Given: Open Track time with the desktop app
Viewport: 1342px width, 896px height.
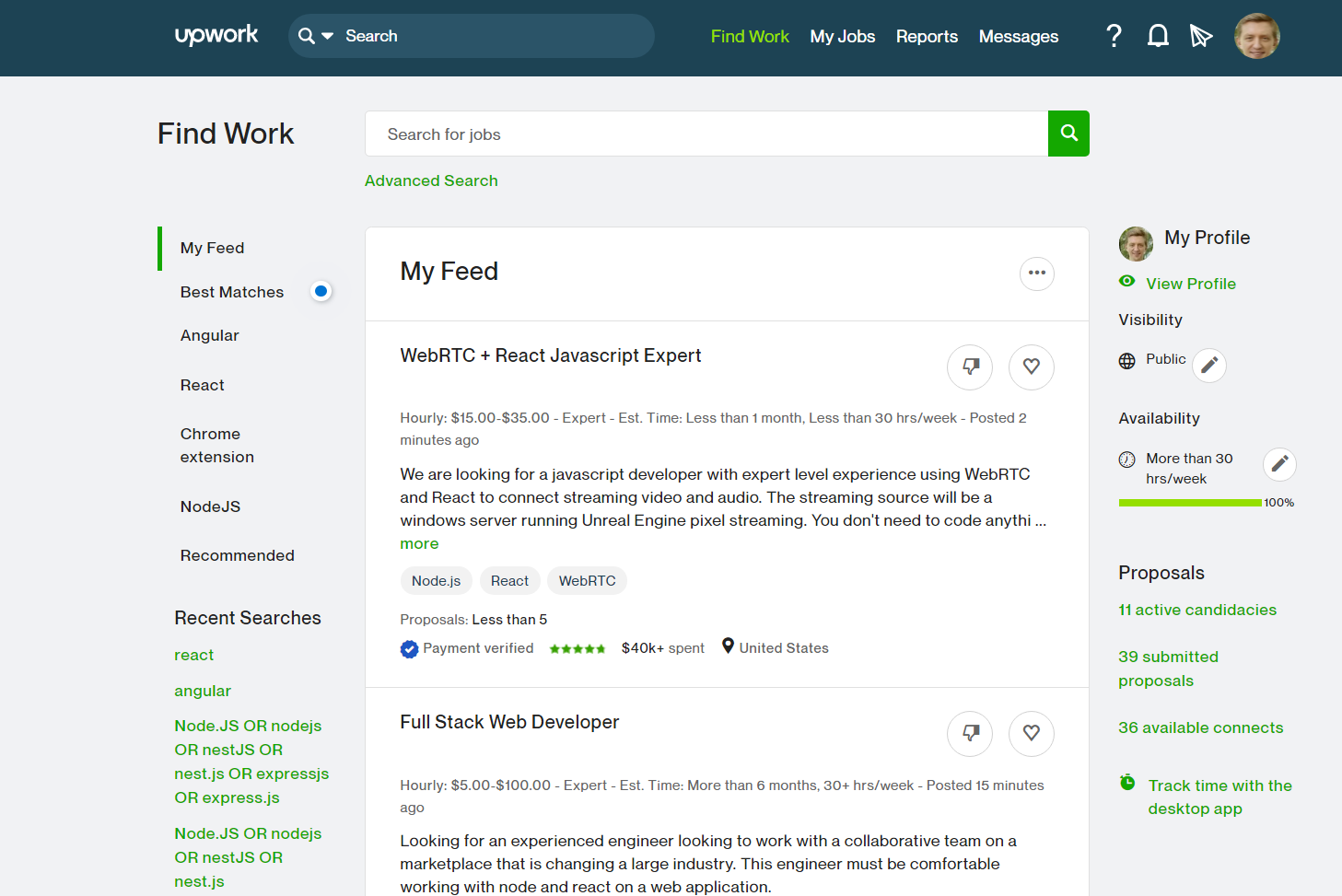Looking at the screenshot, I should point(1219,797).
